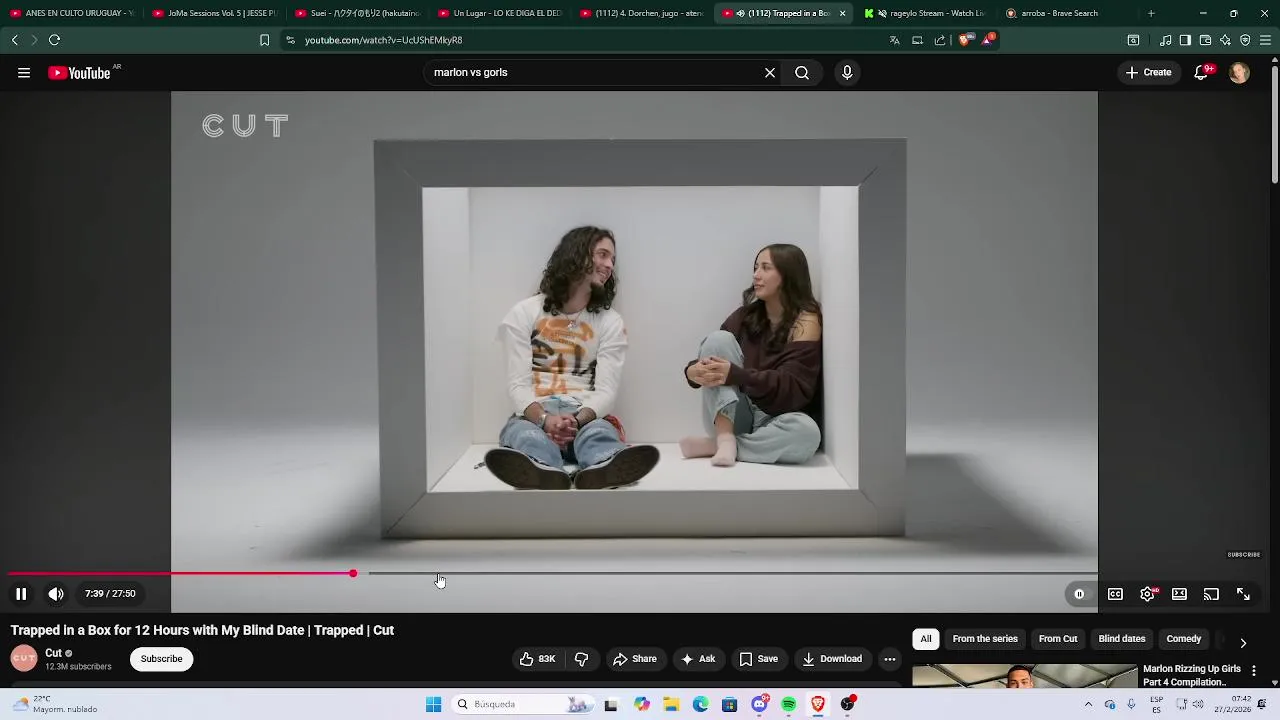Switch to the 'Suei' browser tab
1280x720 pixels.
(357, 13)
